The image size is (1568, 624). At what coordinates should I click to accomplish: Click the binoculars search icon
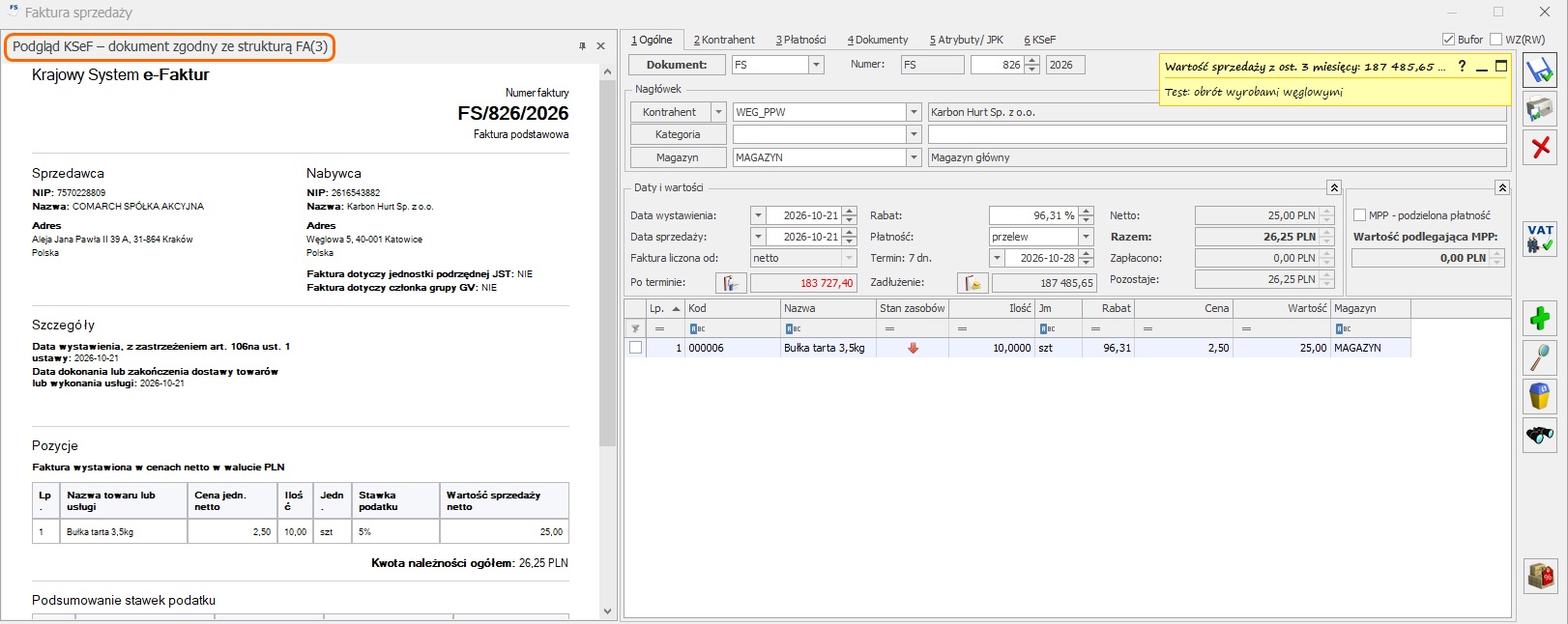coord(1540,435)
